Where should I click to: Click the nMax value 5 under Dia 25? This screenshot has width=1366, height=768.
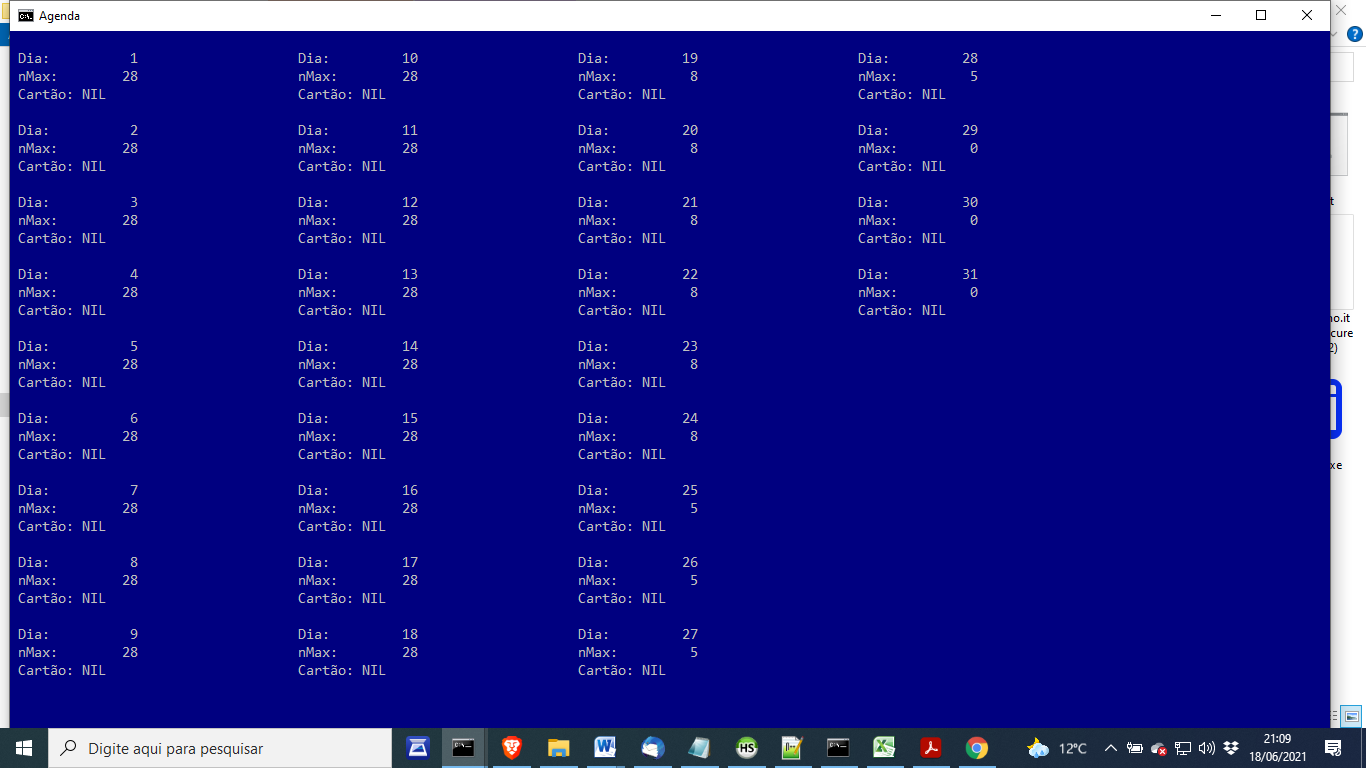694,508
